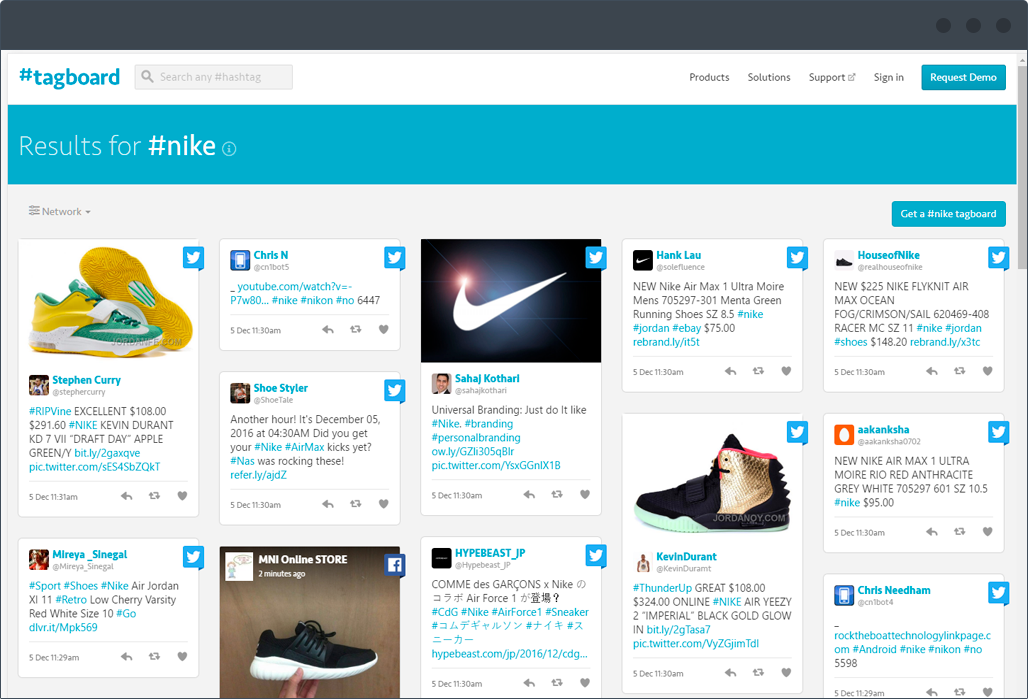The width and height of the screenshot is (1028, 700).
Task: Click Twitter icon on Stephen Curry post
Action: (x=193, y=258)
